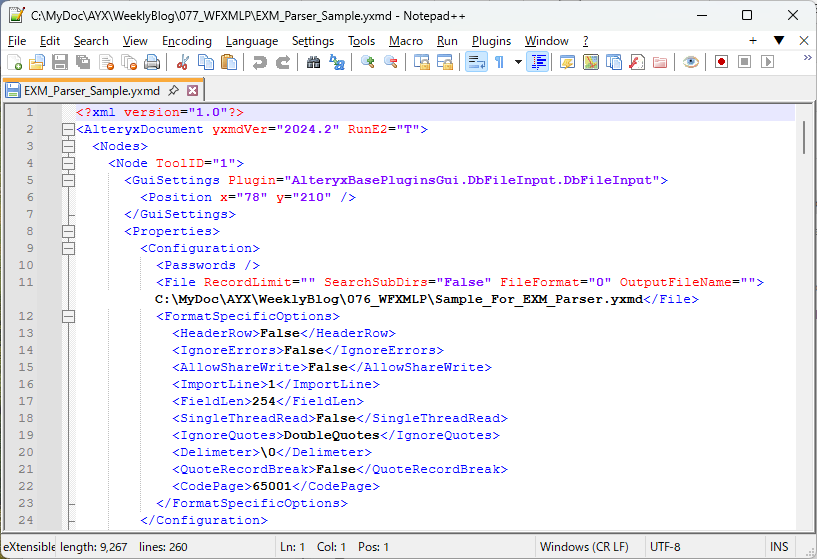Open the Encoding menu
817x559 pixels.
coord(187,41)
